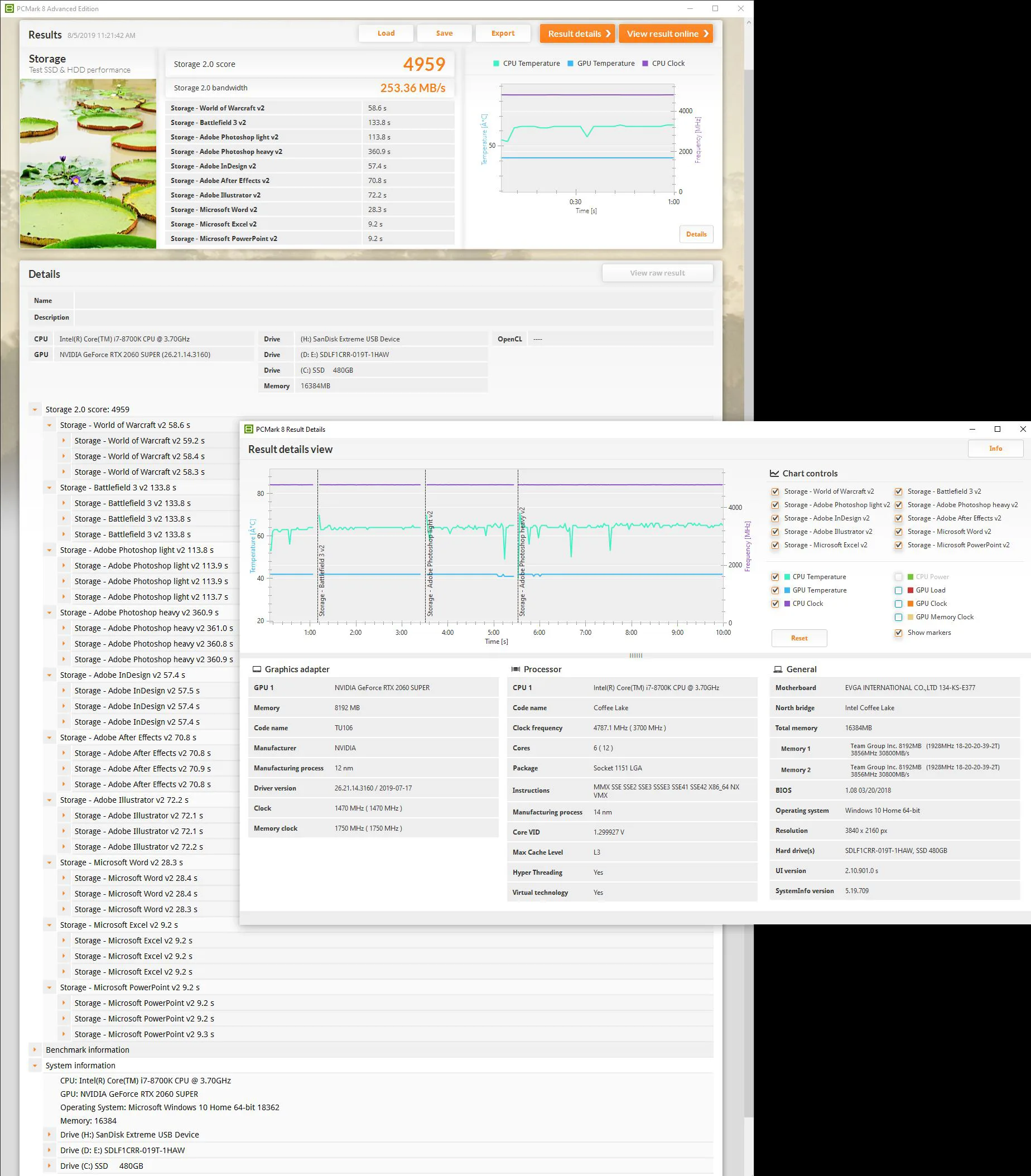Expand Storage - Microsoft PowerPoint v2 9.3 s
The width and height of the screenshot is (1031, 1176).
(64, 1034)
